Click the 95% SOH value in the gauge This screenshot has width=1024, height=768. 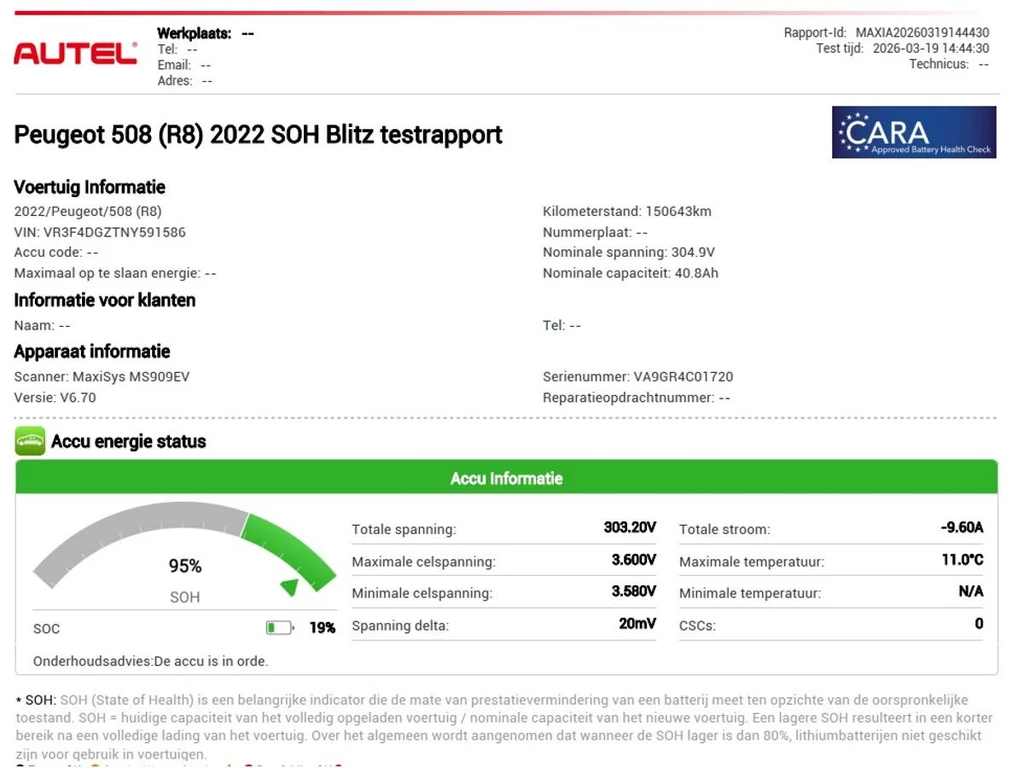185,566
